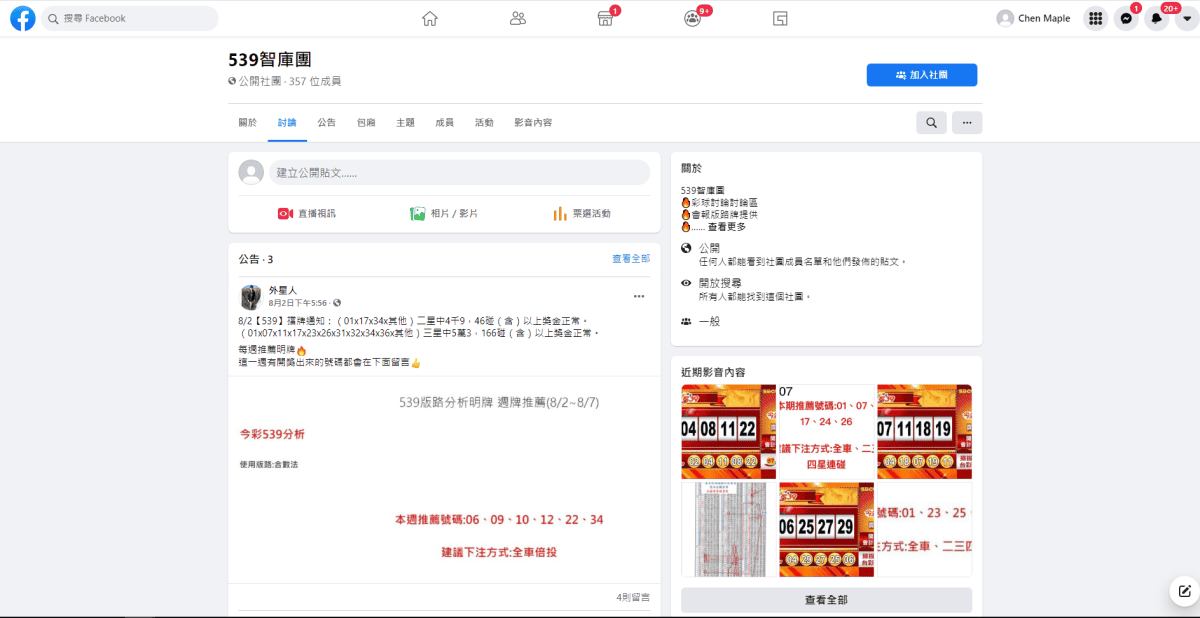This screenshot has width=1200, height=618.
Task: Click the 357 位成員 member count
Action: click(315, 81)
